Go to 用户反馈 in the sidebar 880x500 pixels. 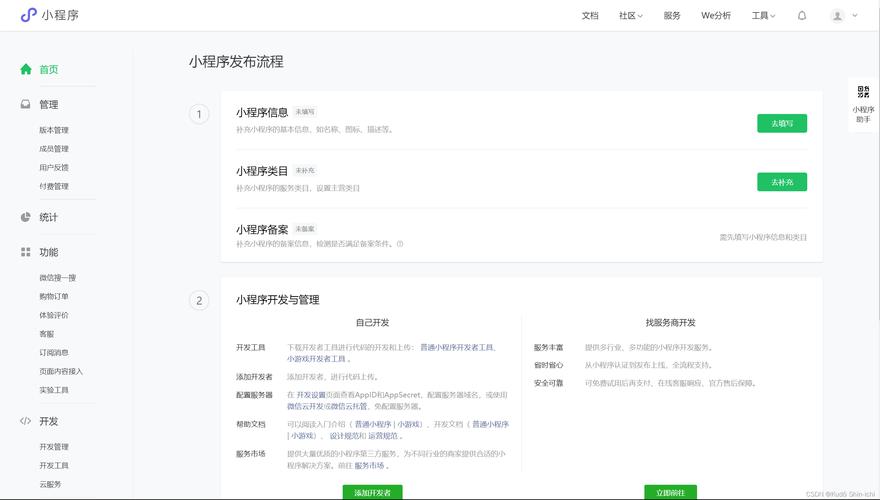click(x=54, y=167)
